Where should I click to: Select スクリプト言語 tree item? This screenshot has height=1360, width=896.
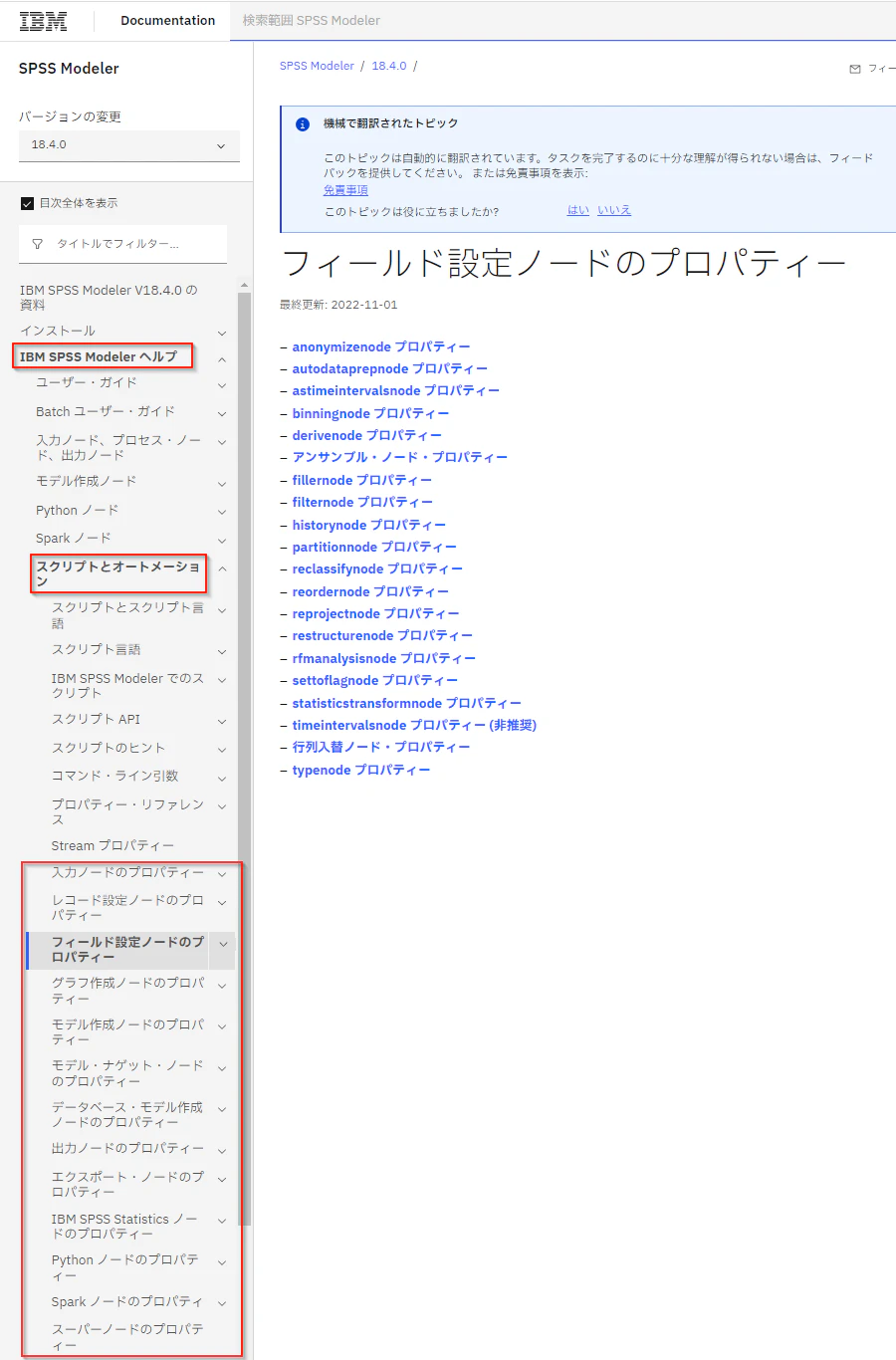tap(96, 650)
